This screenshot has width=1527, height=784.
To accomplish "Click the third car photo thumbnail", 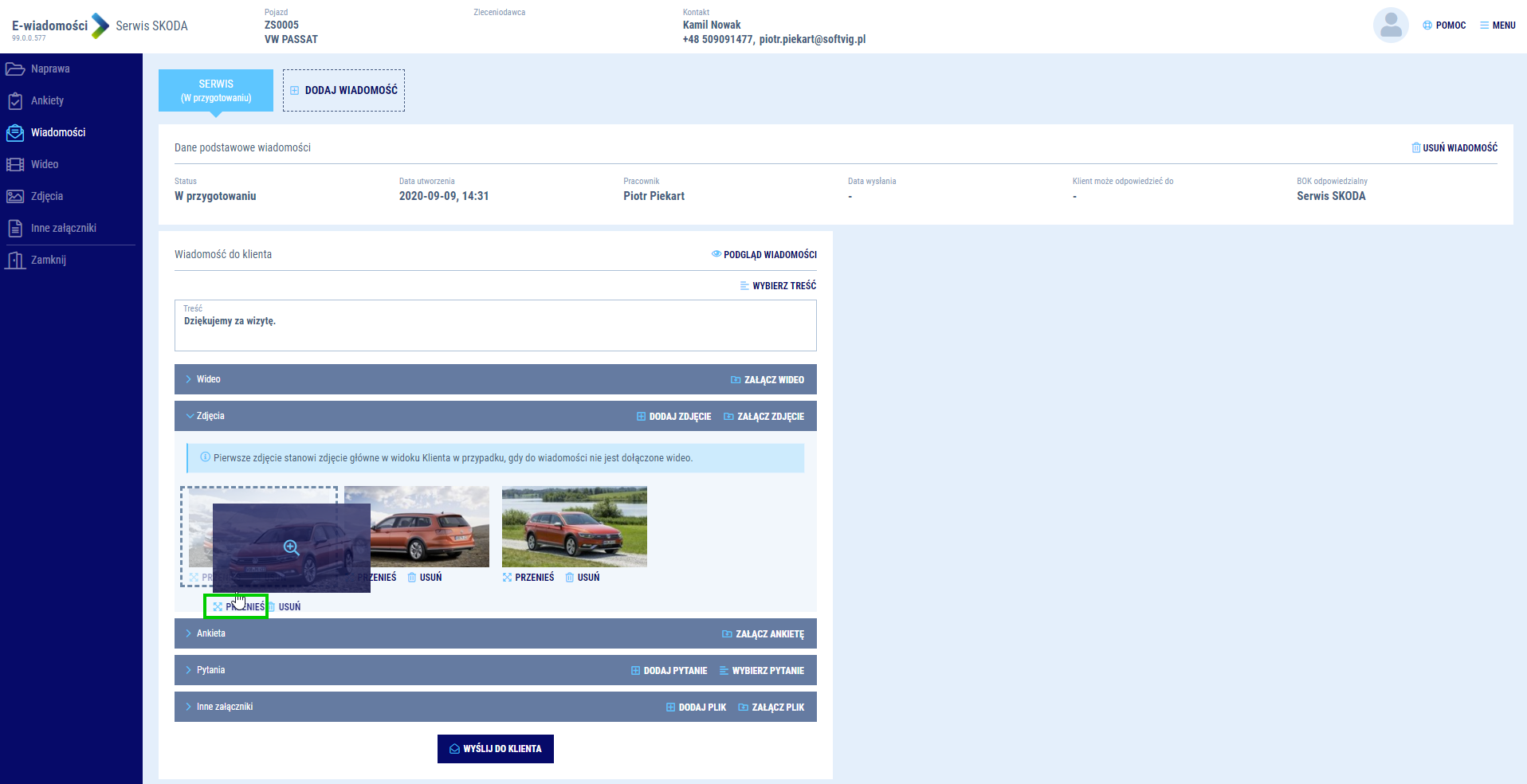I will pyautogui.click(x=574, y=527).
